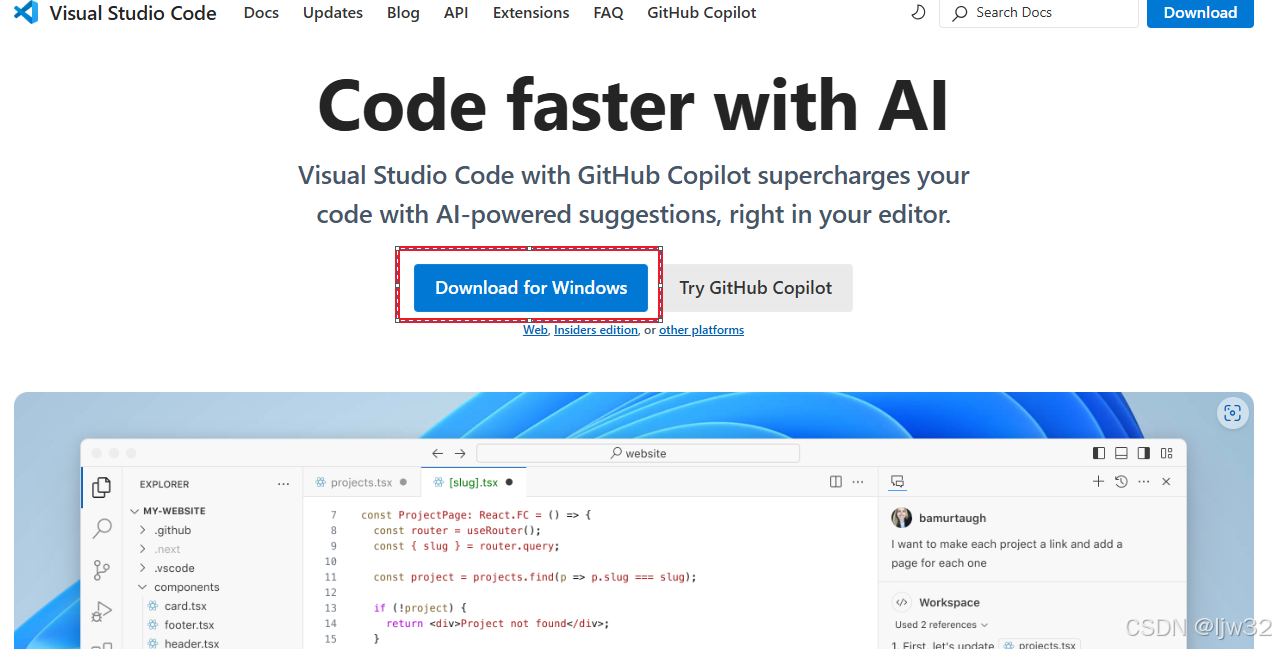Screen dimensions: 1276x649
Task: Click the Visual Studio Code logo icon
Action: pos(26,13)
